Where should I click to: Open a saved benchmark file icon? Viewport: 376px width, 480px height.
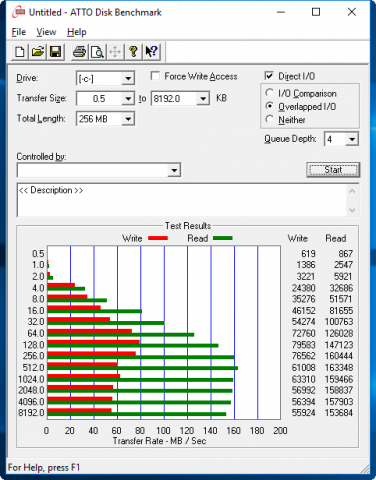point(38,52)
